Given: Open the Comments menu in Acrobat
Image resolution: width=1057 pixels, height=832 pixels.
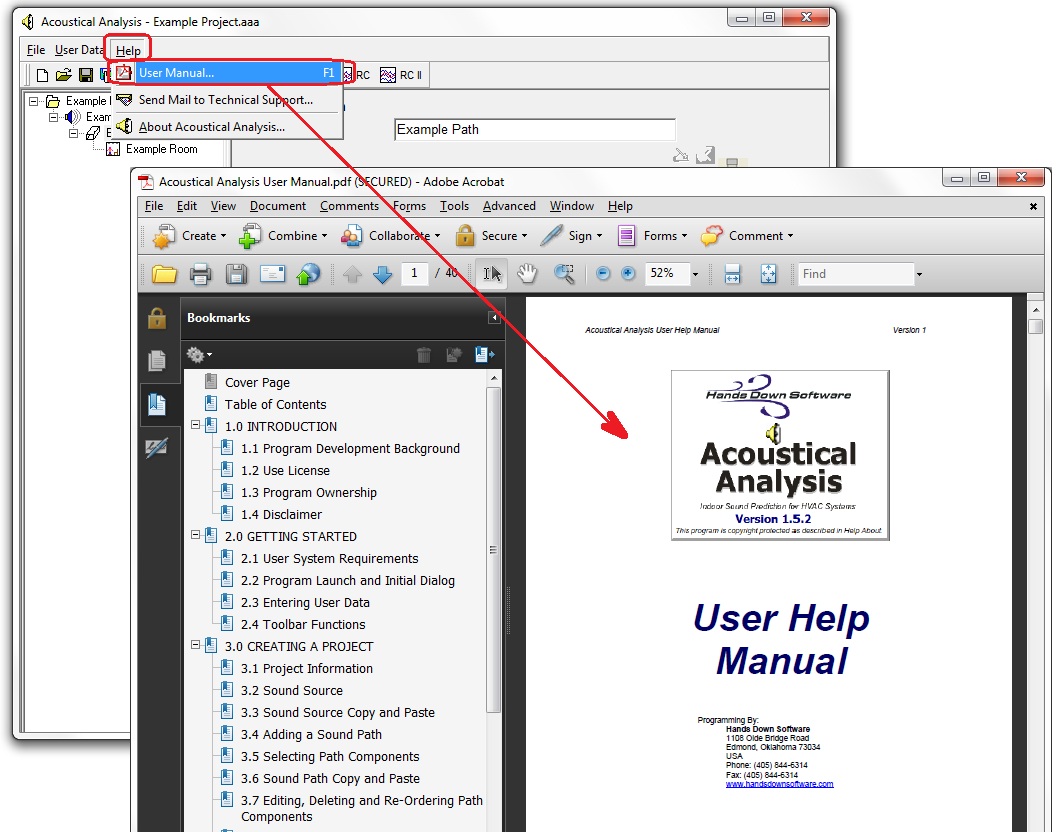Looking at the screenshot, I should [x=349, y=206].
